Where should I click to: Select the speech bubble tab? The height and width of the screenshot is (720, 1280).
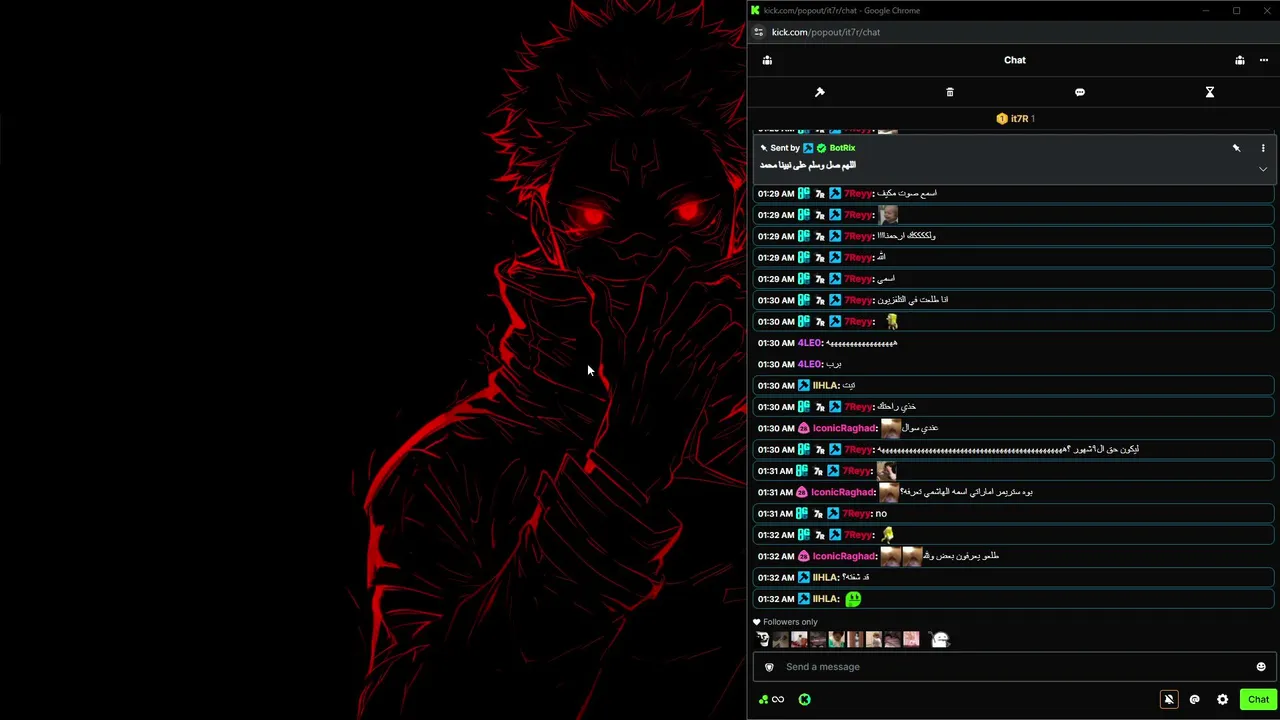point(1079,92)
